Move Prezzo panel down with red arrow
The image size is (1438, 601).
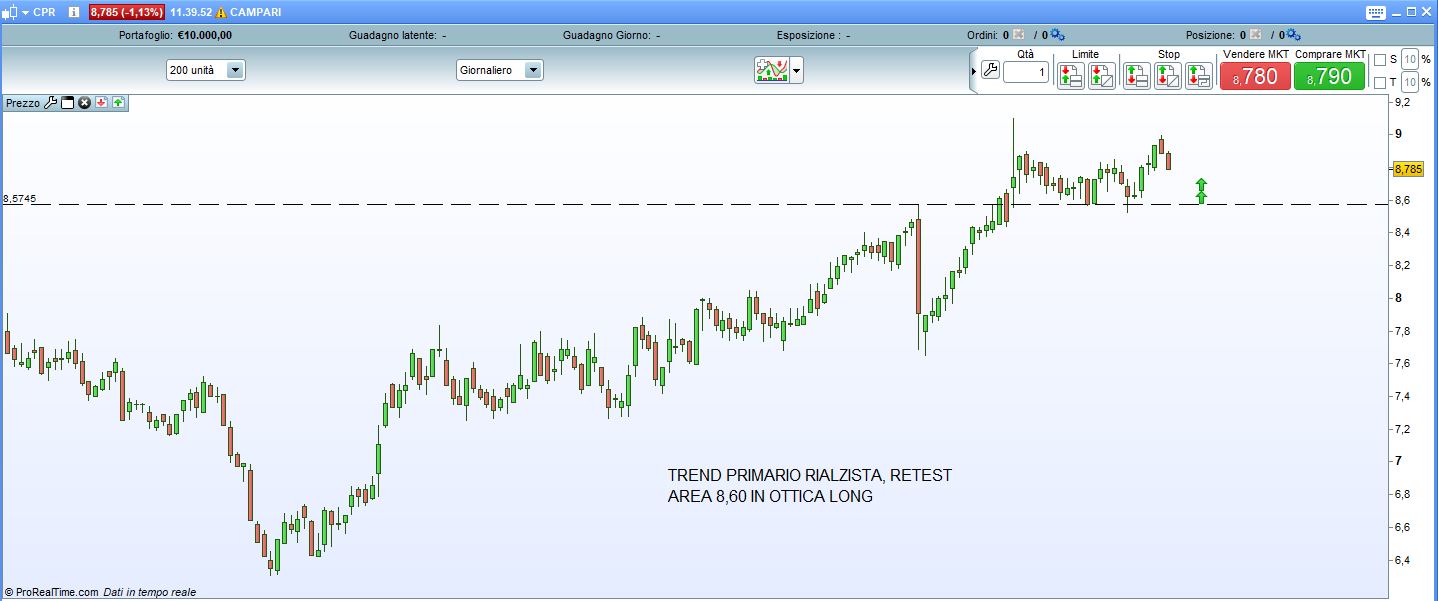[x=101, y=102]
